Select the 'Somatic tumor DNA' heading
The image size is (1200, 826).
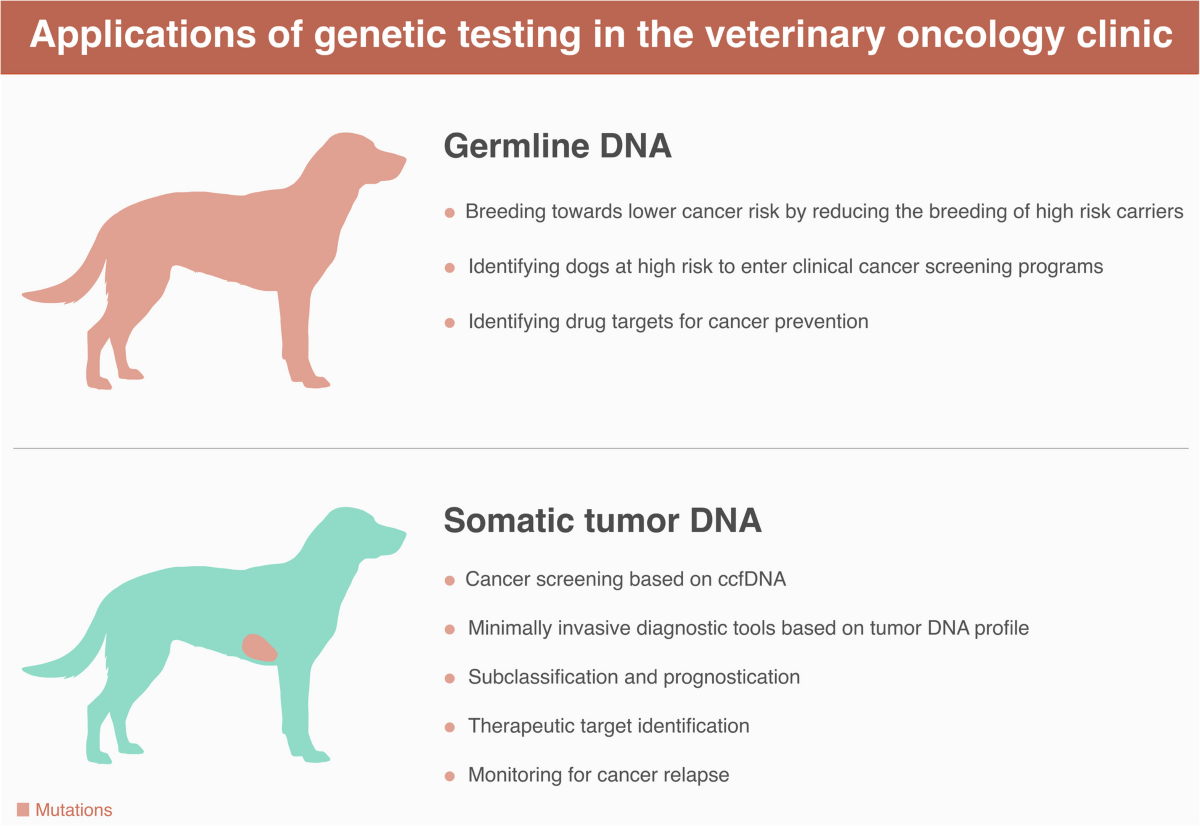(602, 521)
